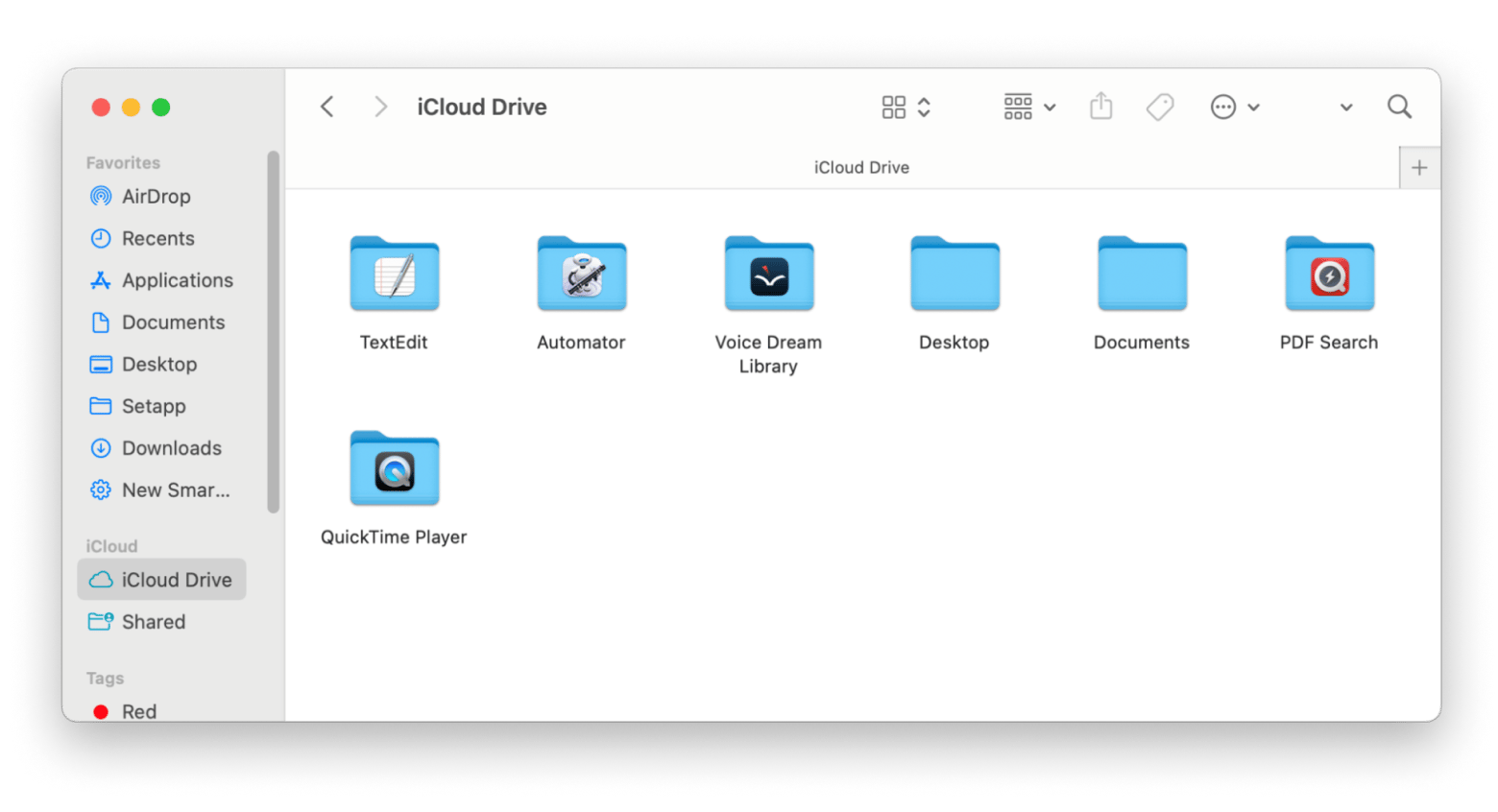Select the Documents folder icon in the file grid

point(1142,274)
